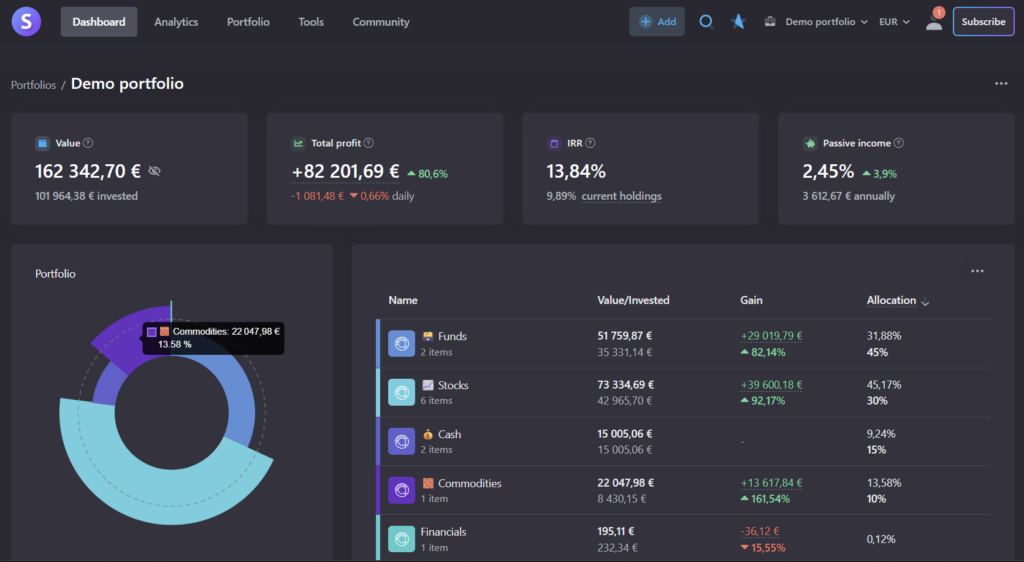Viewport: 1024px width, 562px height.
Task: Click the Total profit info icon
Action: 369,144
